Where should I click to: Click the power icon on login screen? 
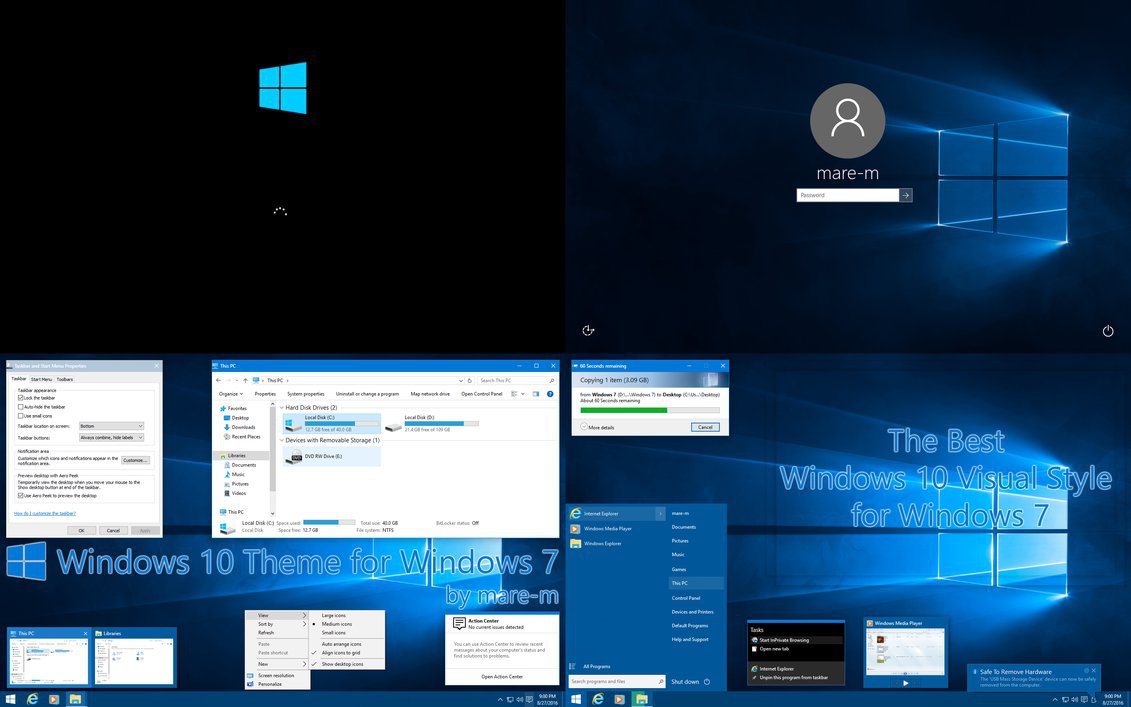pyautogui.click(x=1107, y=331)
